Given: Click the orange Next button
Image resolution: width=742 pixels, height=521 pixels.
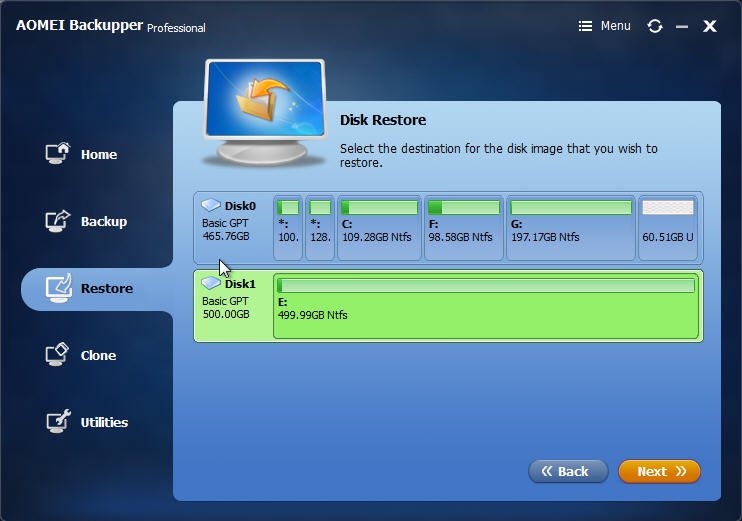Looking at the screenshot, I should point(659,471).
